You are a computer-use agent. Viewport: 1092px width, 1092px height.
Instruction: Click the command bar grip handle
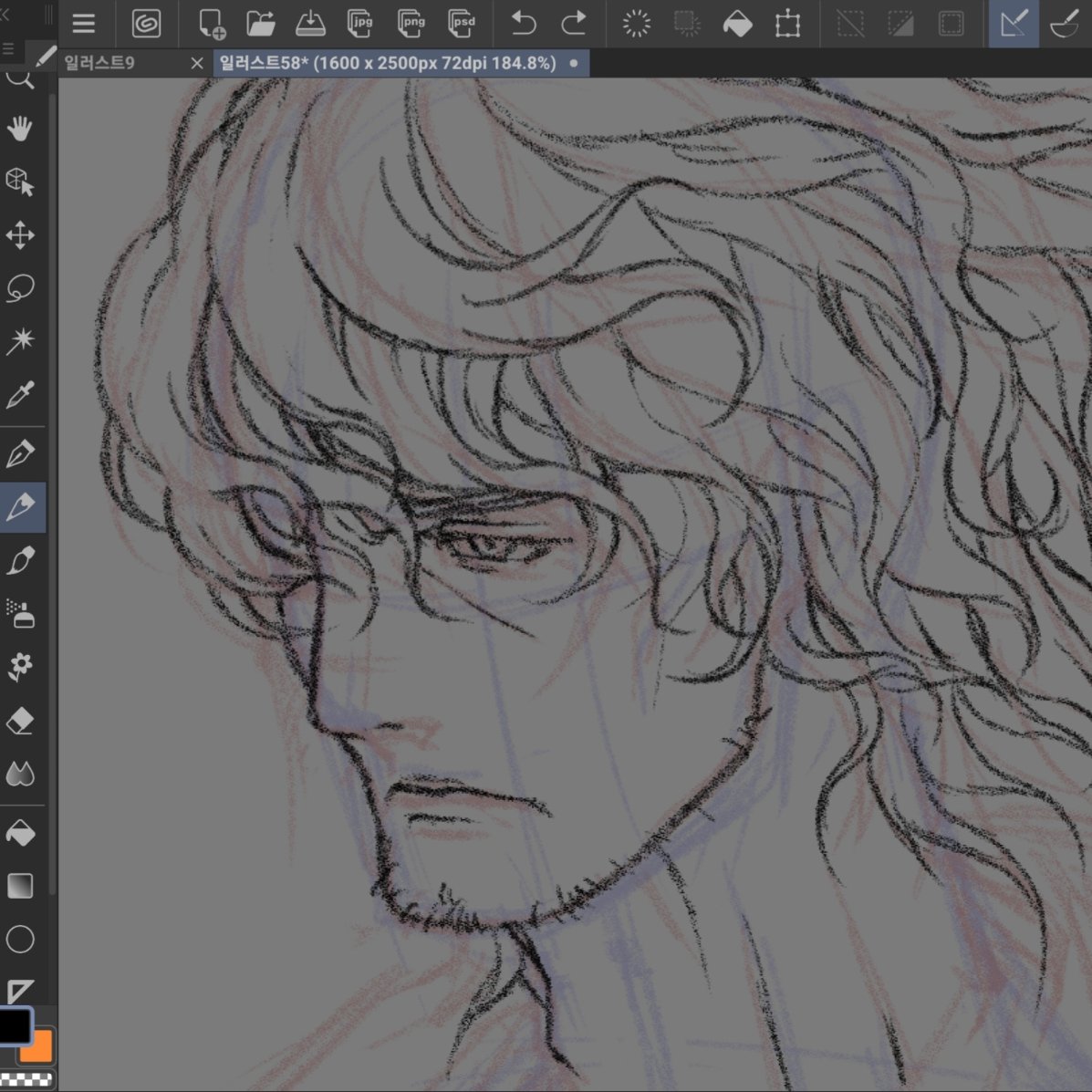48,16
